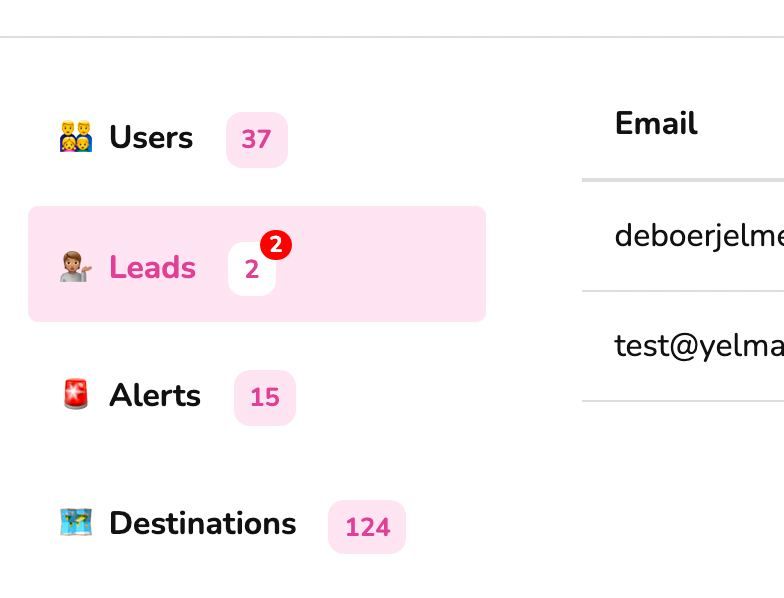The width and height of the screenshot is (784, 598).
Task: Click the Users label text
Action: (x=151, y=137)
